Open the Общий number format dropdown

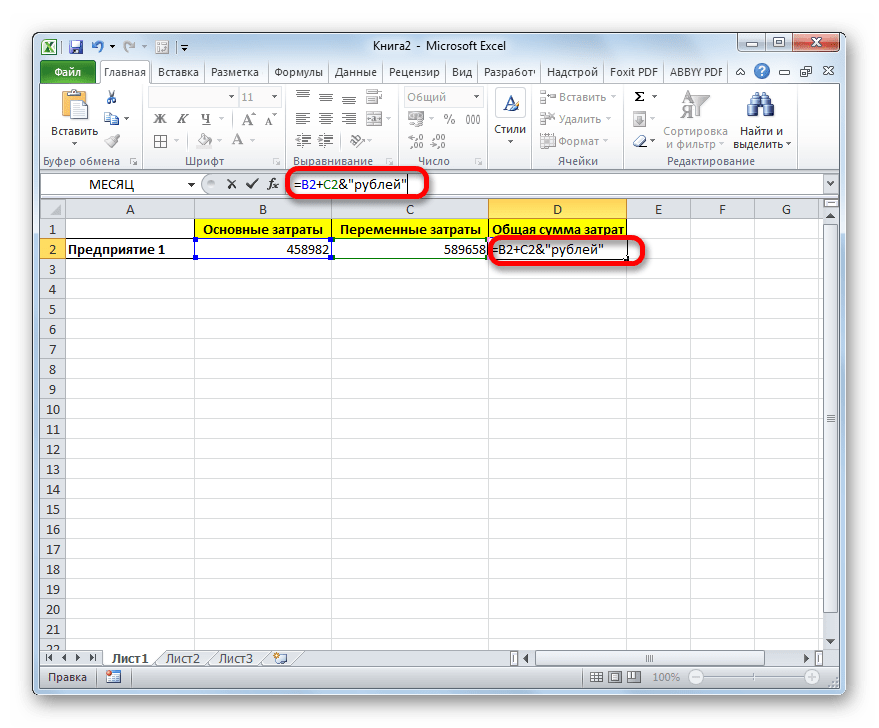pyautogui.click(x=476, y=97)
